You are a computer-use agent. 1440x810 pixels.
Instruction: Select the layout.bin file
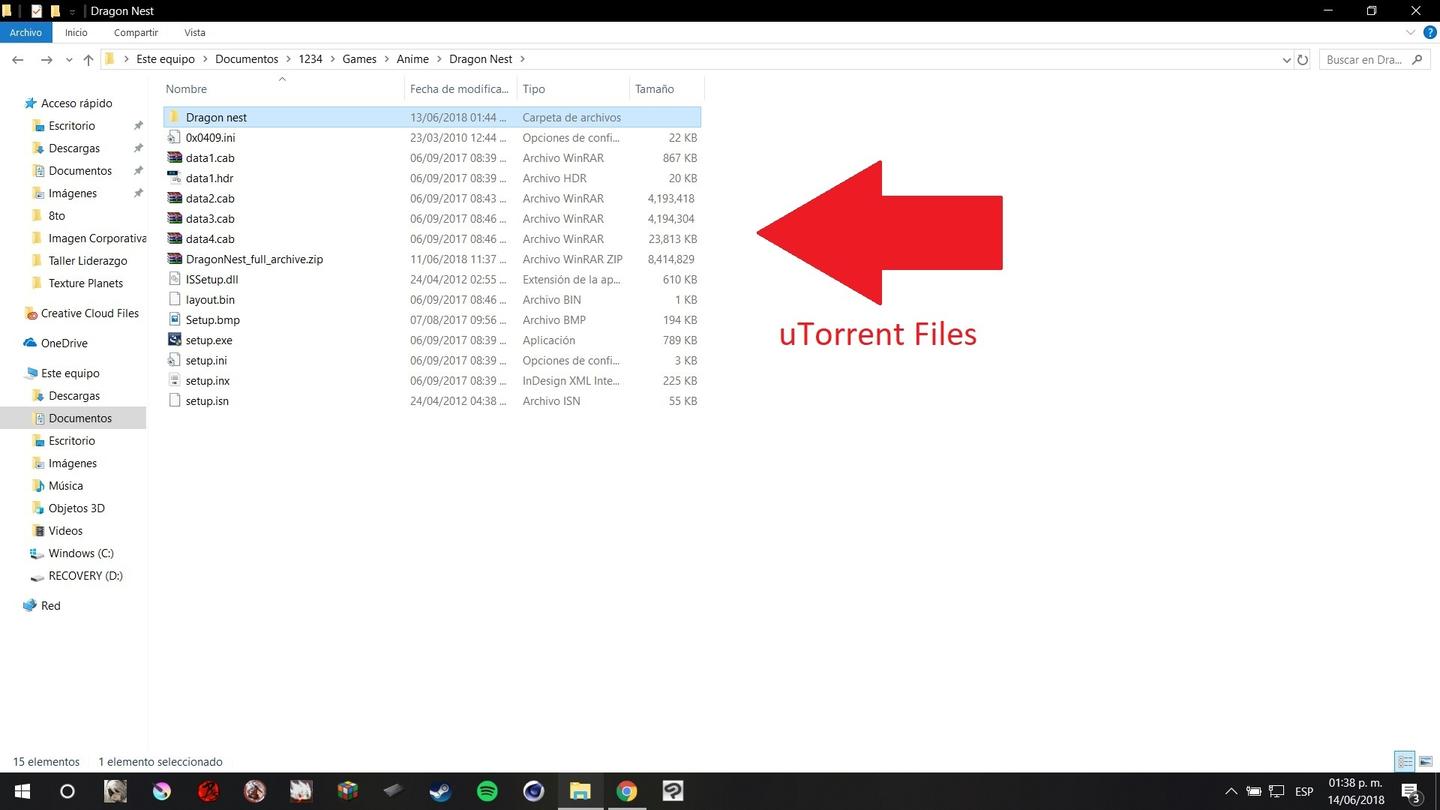tap(210, 299)
